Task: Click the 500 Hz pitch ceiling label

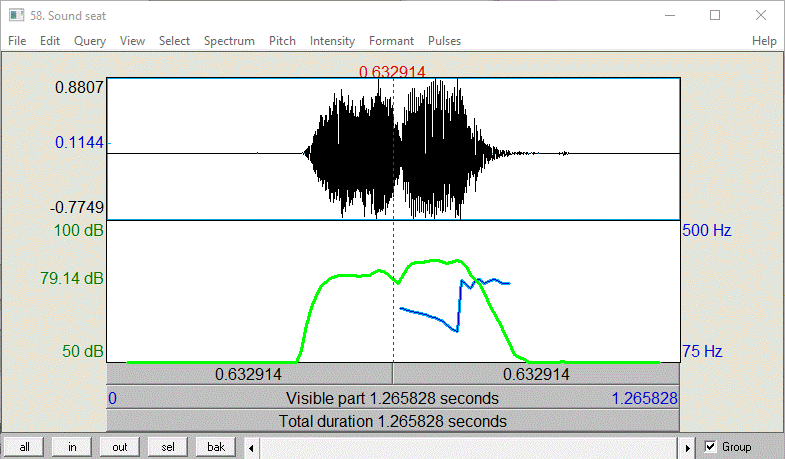Action: coord(706,230)
